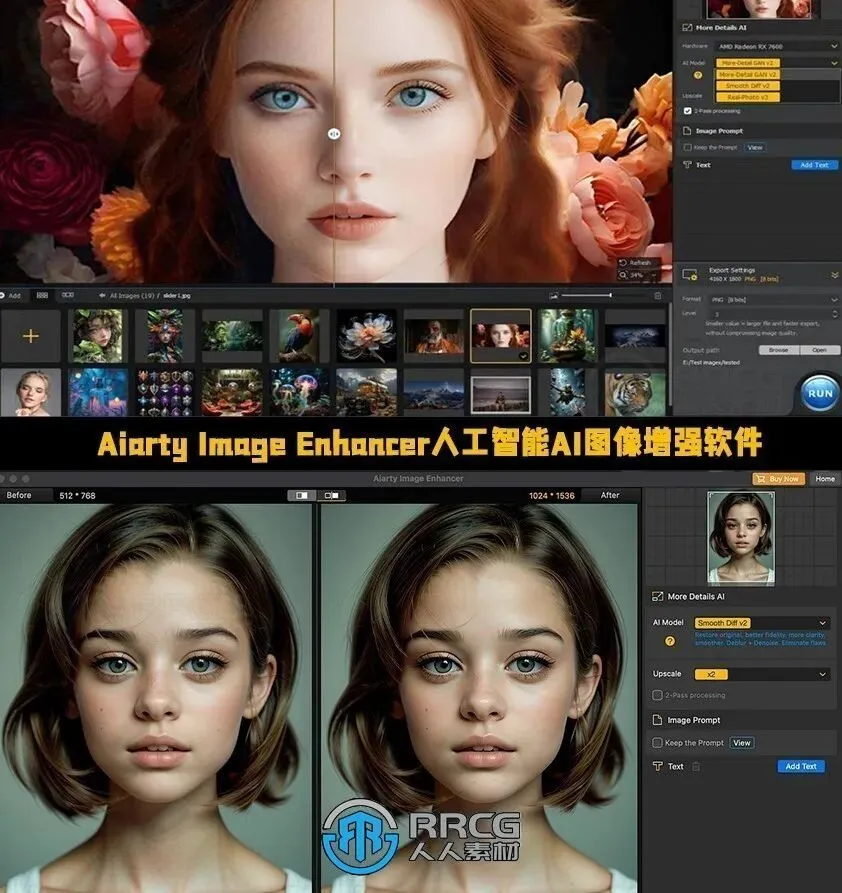The width and height of the screenshot is (842, 893).
Task: Click the 512 * 768 resolution text
Action: pyautogui.click(x=77, y=495)
